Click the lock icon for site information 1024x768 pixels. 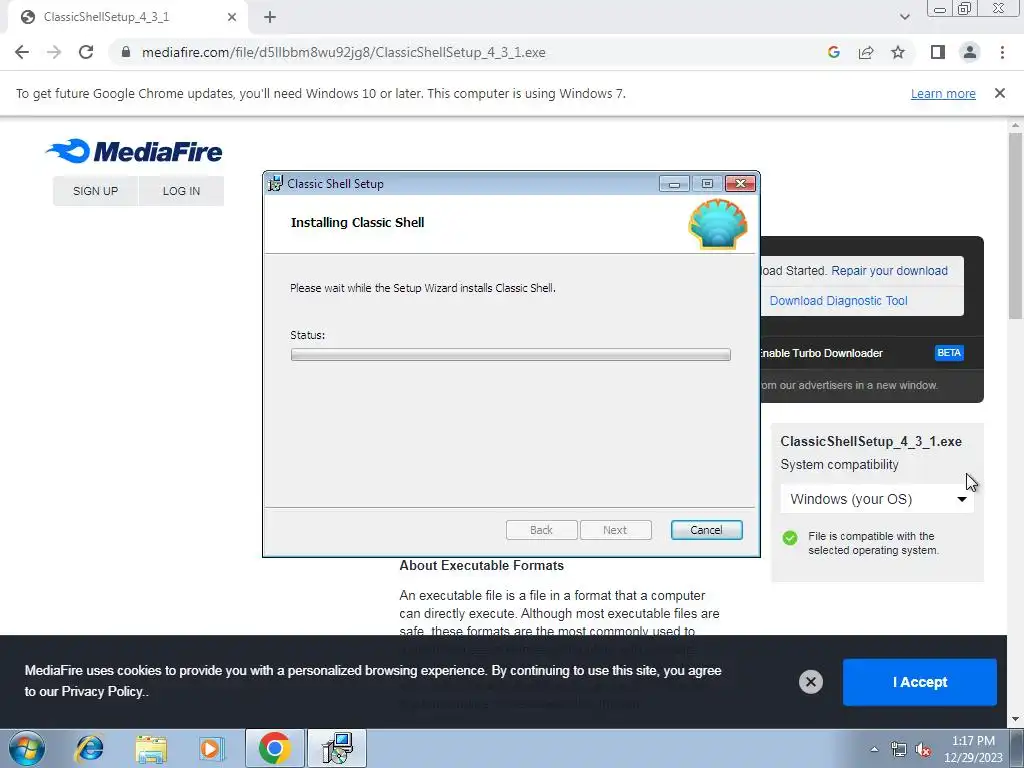(126, 52)
